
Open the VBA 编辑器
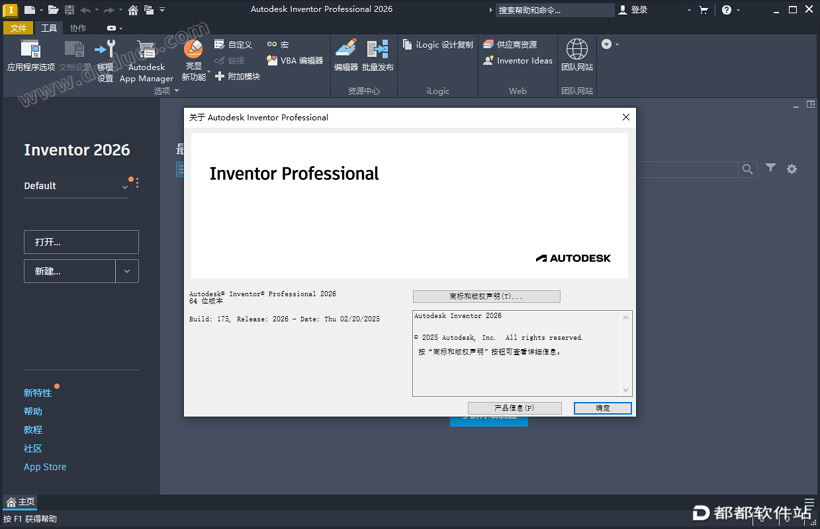(295, 61)
